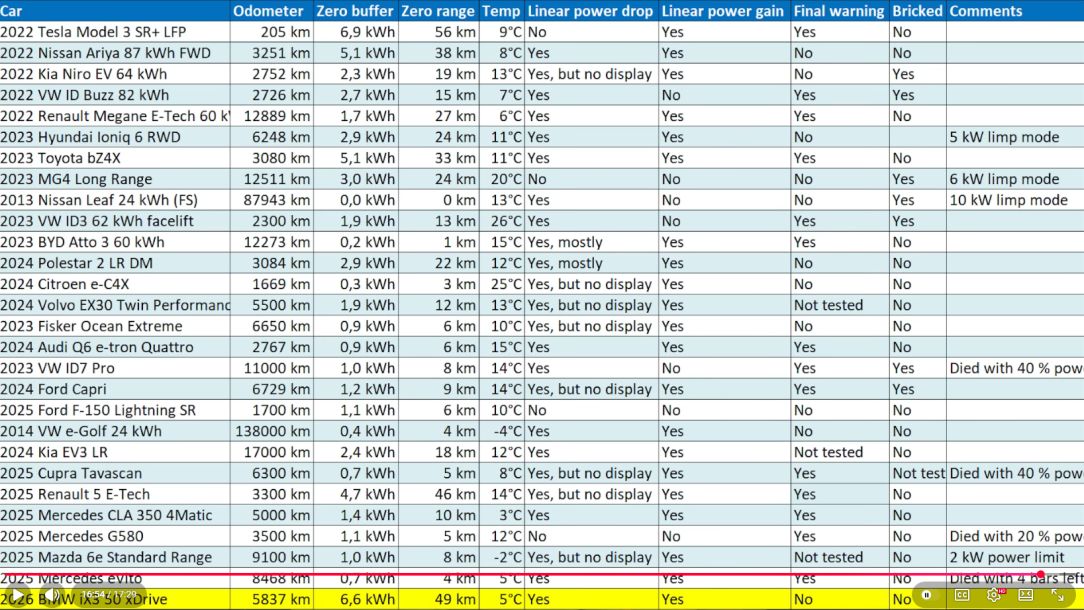Go fullscreen with the expand icon
The image size is (1084, 610).
(x=1058, y=595)
